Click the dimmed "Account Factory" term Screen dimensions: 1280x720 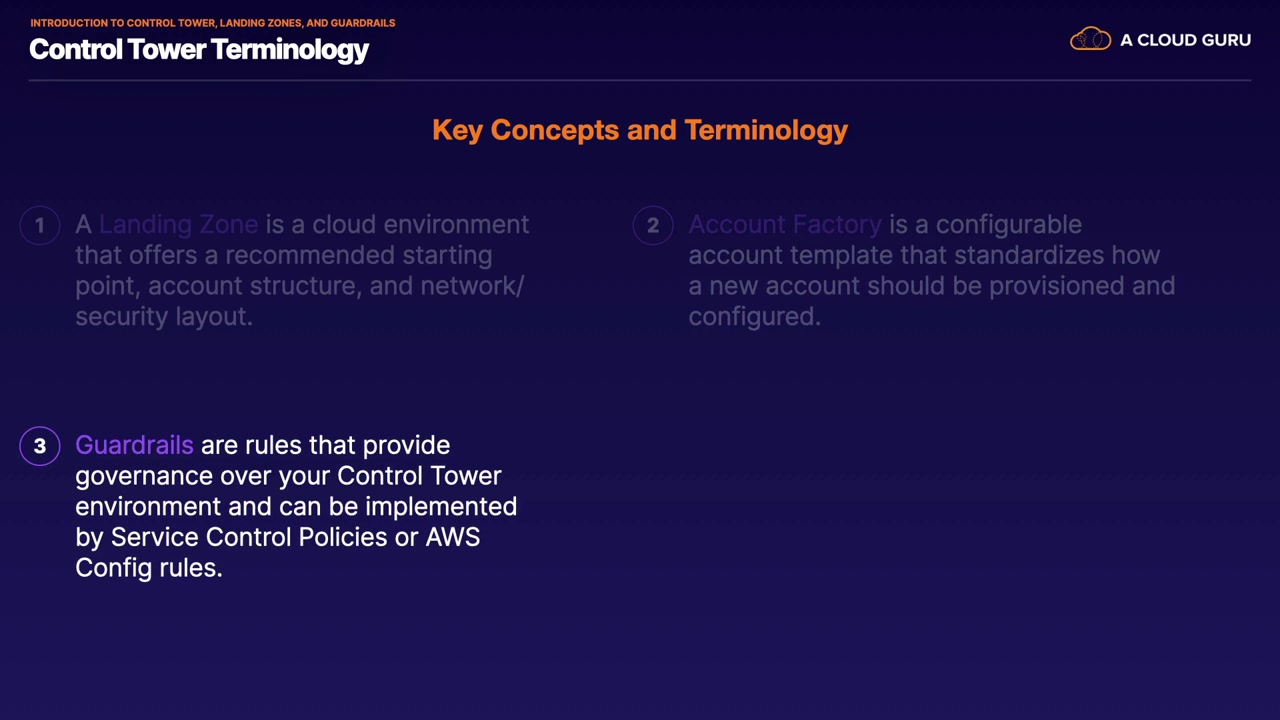tap(785, 225)
